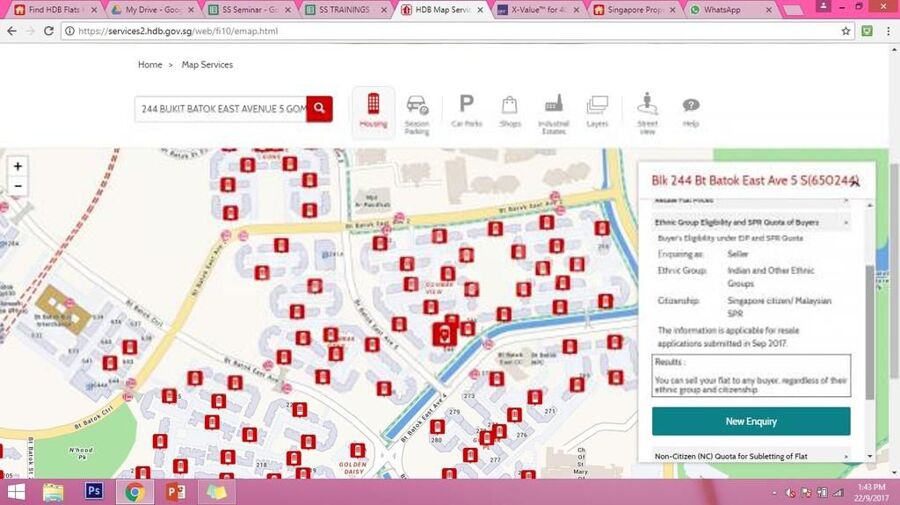
Task: Show Car Parks on the map
Action: point(466,109)
